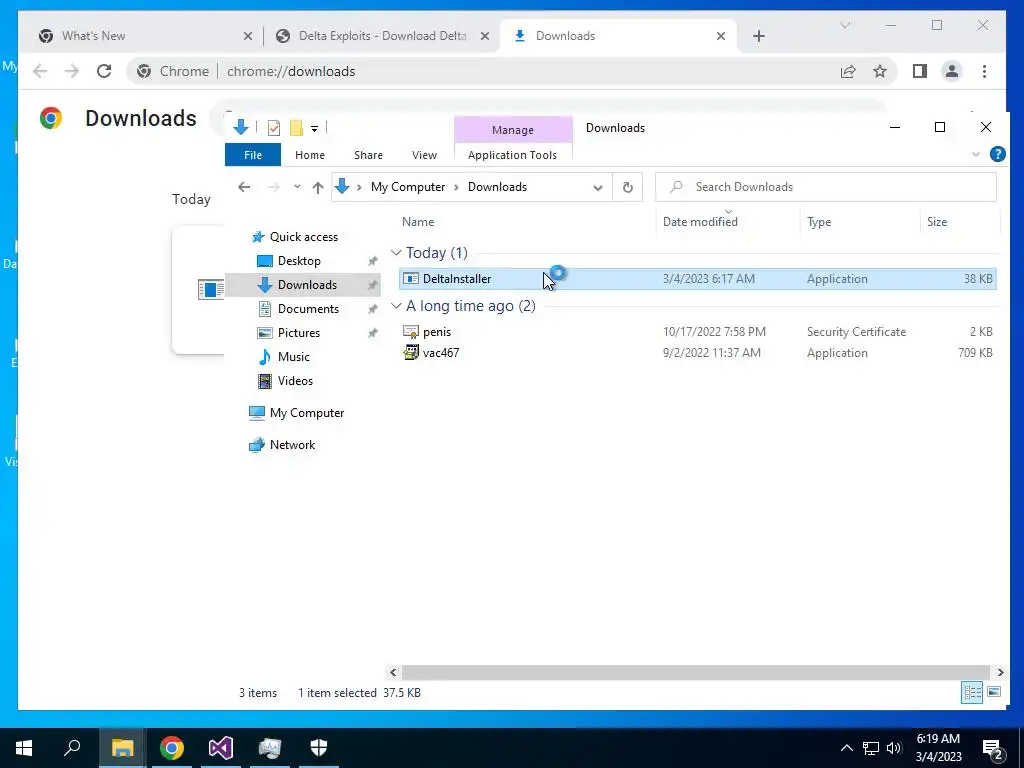The height and width of the screenshot is (768, 1024).
Task: Go back in File Explorer
Action: pyautogui.click(x=244, y=187)
